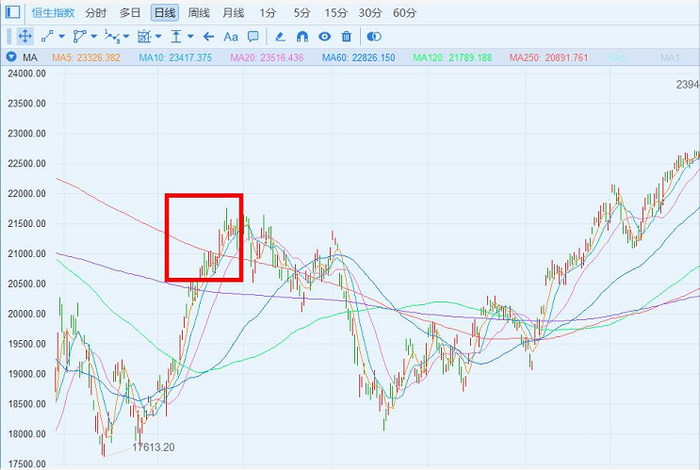Open price range tool dropdown arrow
Screen dimensions: 700x470
(190, 37)
